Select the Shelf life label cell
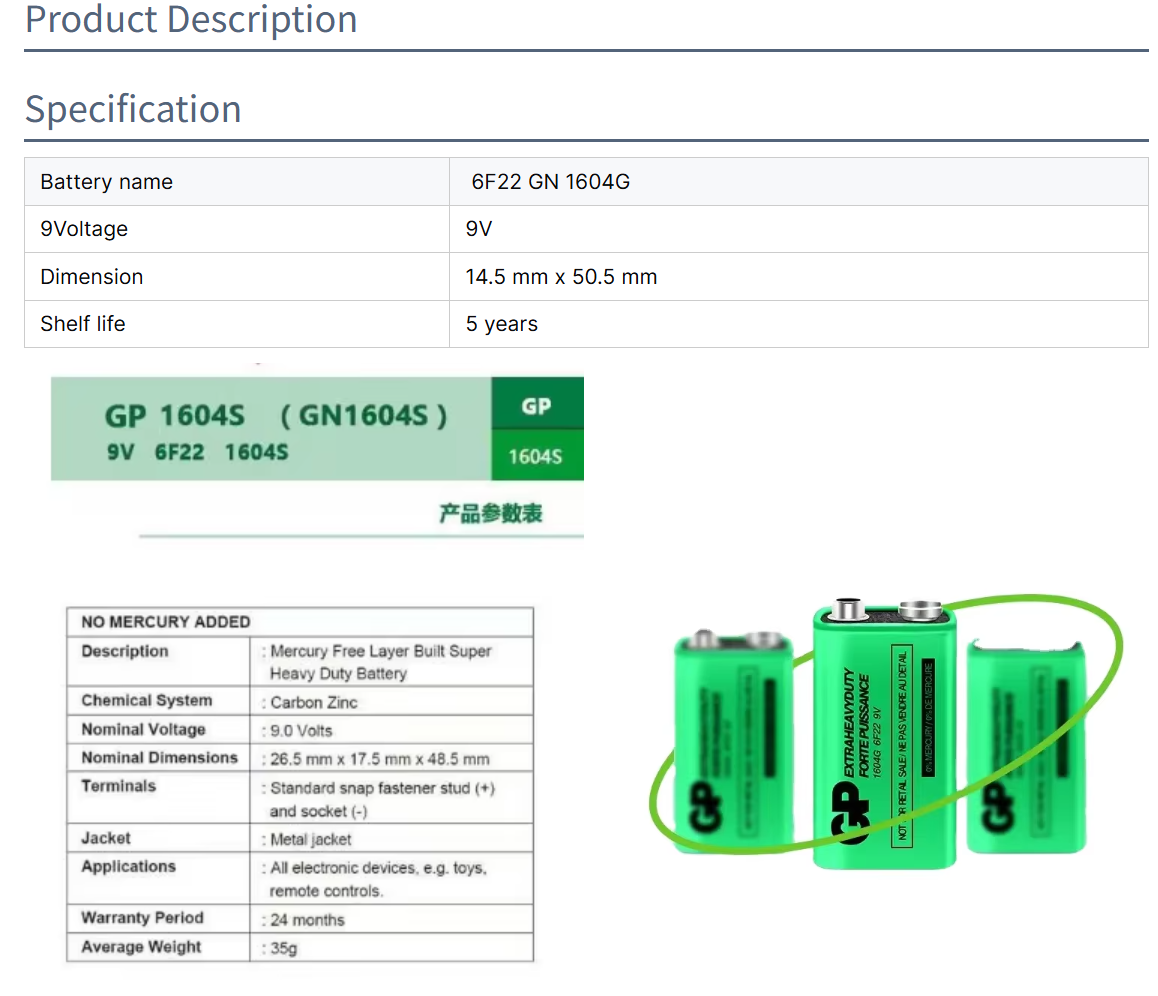This screenshot has width=1158, height=996. tap(236, 324)
